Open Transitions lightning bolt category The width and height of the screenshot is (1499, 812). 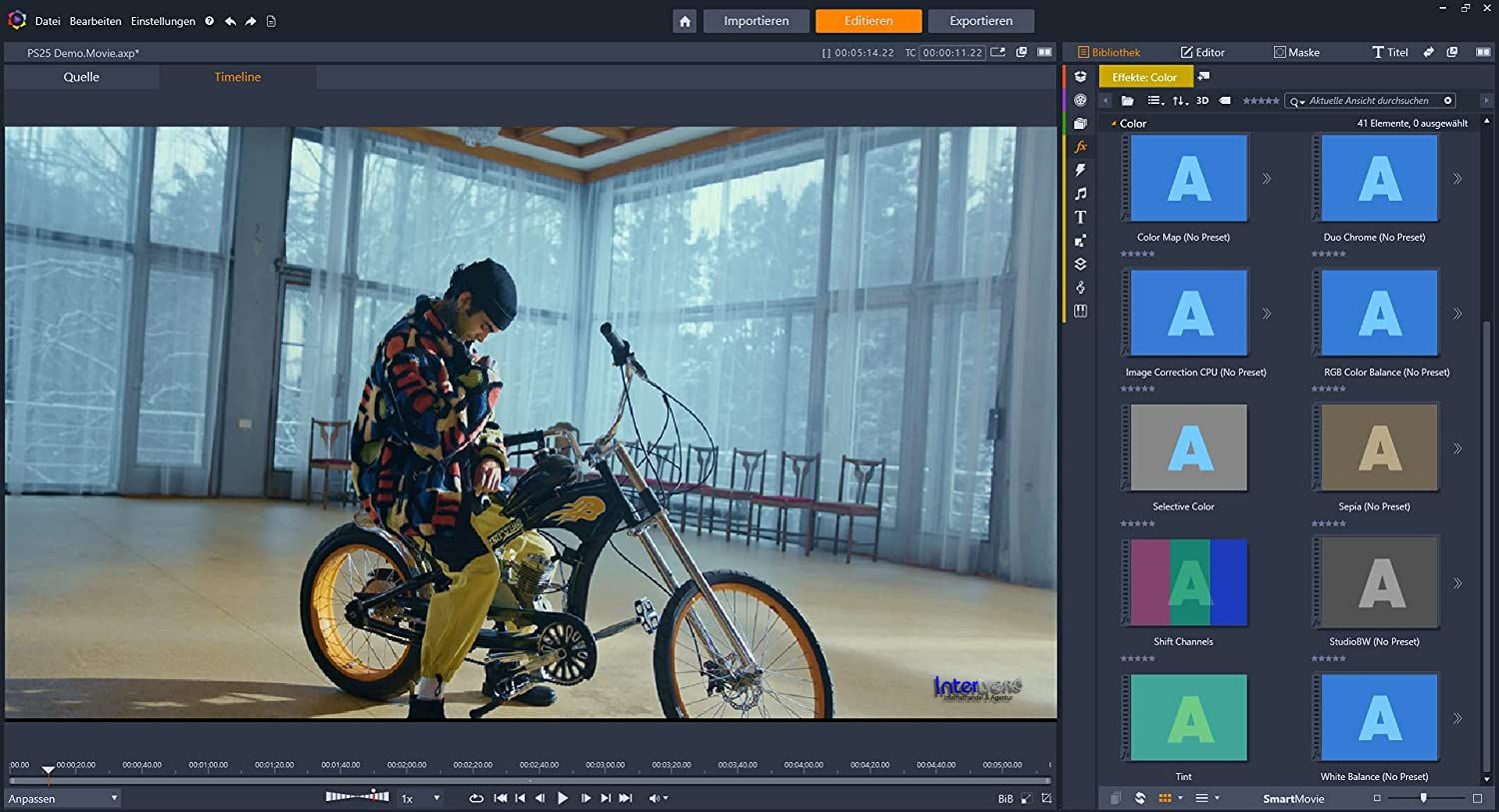(x=1080, y=171)
